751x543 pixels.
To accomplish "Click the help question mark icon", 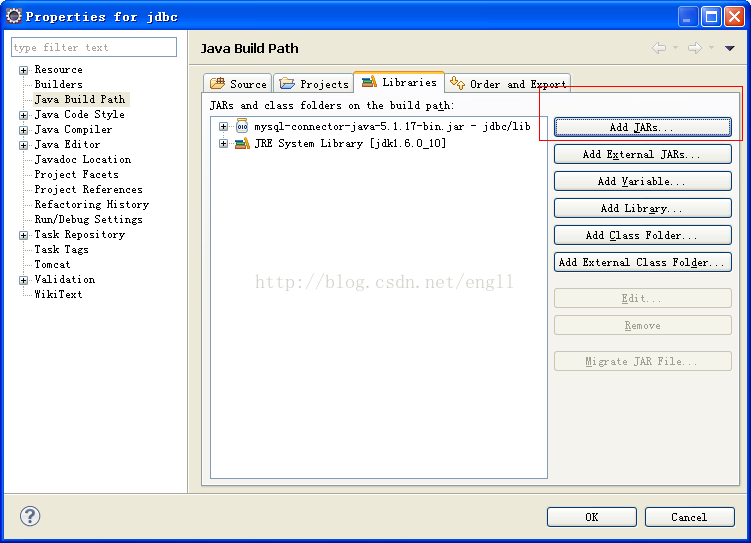I will pyautogui.click(x=30, y=516).
